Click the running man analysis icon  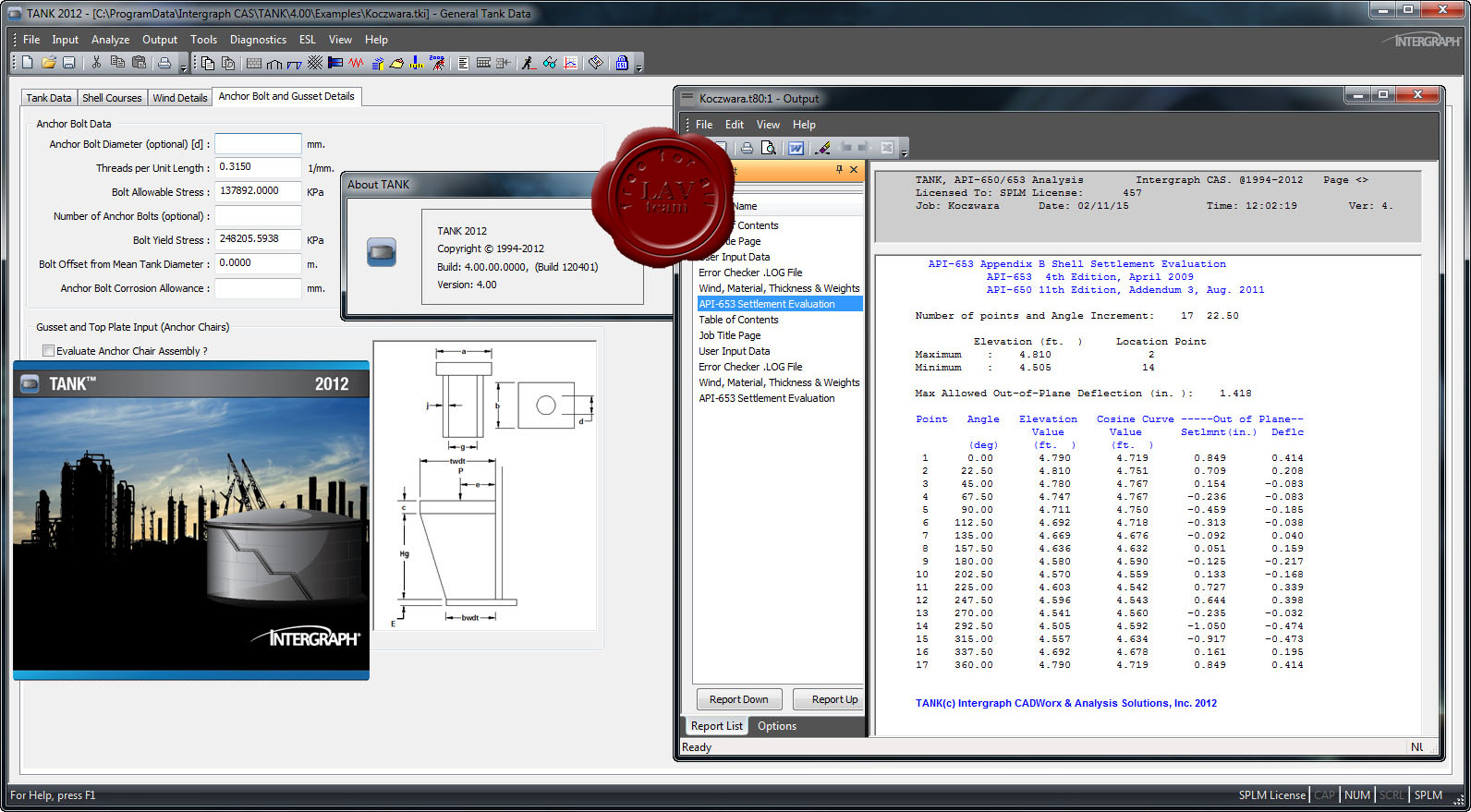click(x=529, y=63)
